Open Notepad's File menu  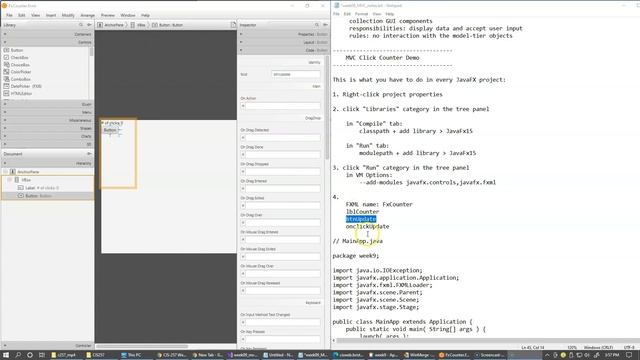[x=336, y=14]
